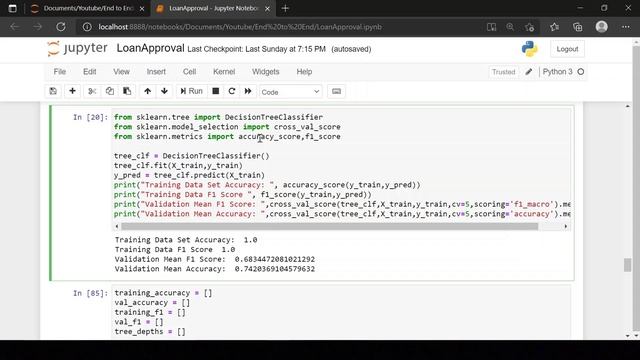Open the tab actions menu icon
This screenshot has width=640, height=360.
(12, 9)
